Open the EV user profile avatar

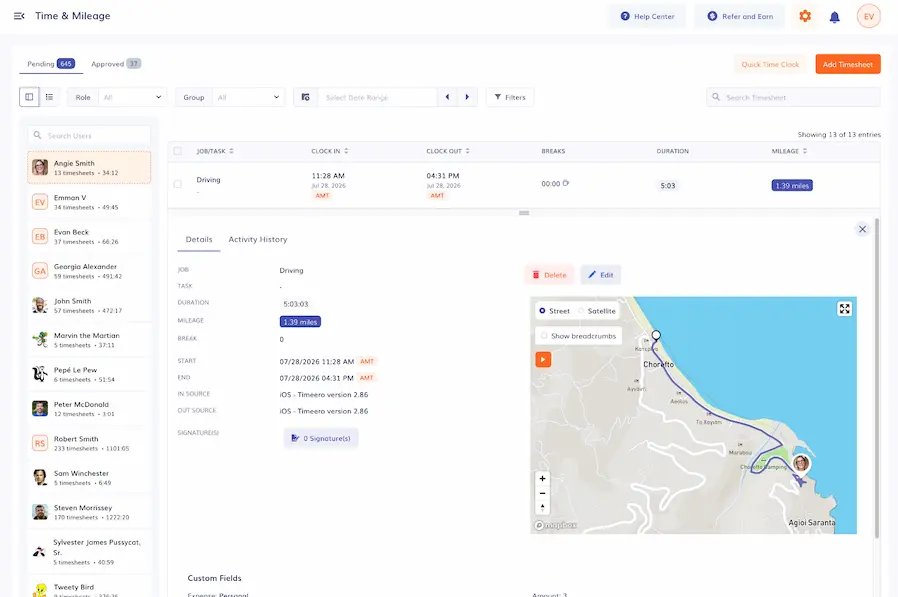tap(868, 16)
